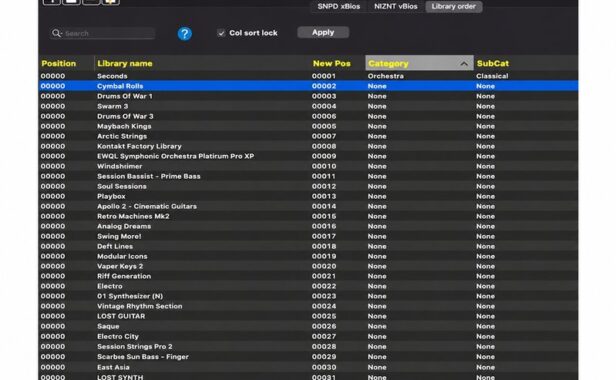Image resolution: width=616 pixels, height=380 pixels.
Task: Click the Classical subcategory cell
Action: (492, 76)
